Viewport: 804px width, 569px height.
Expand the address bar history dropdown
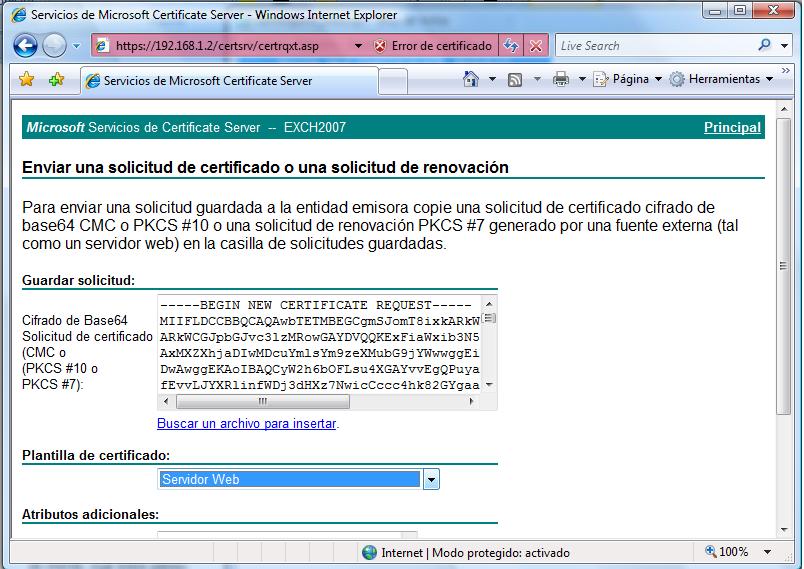(358, 46)
